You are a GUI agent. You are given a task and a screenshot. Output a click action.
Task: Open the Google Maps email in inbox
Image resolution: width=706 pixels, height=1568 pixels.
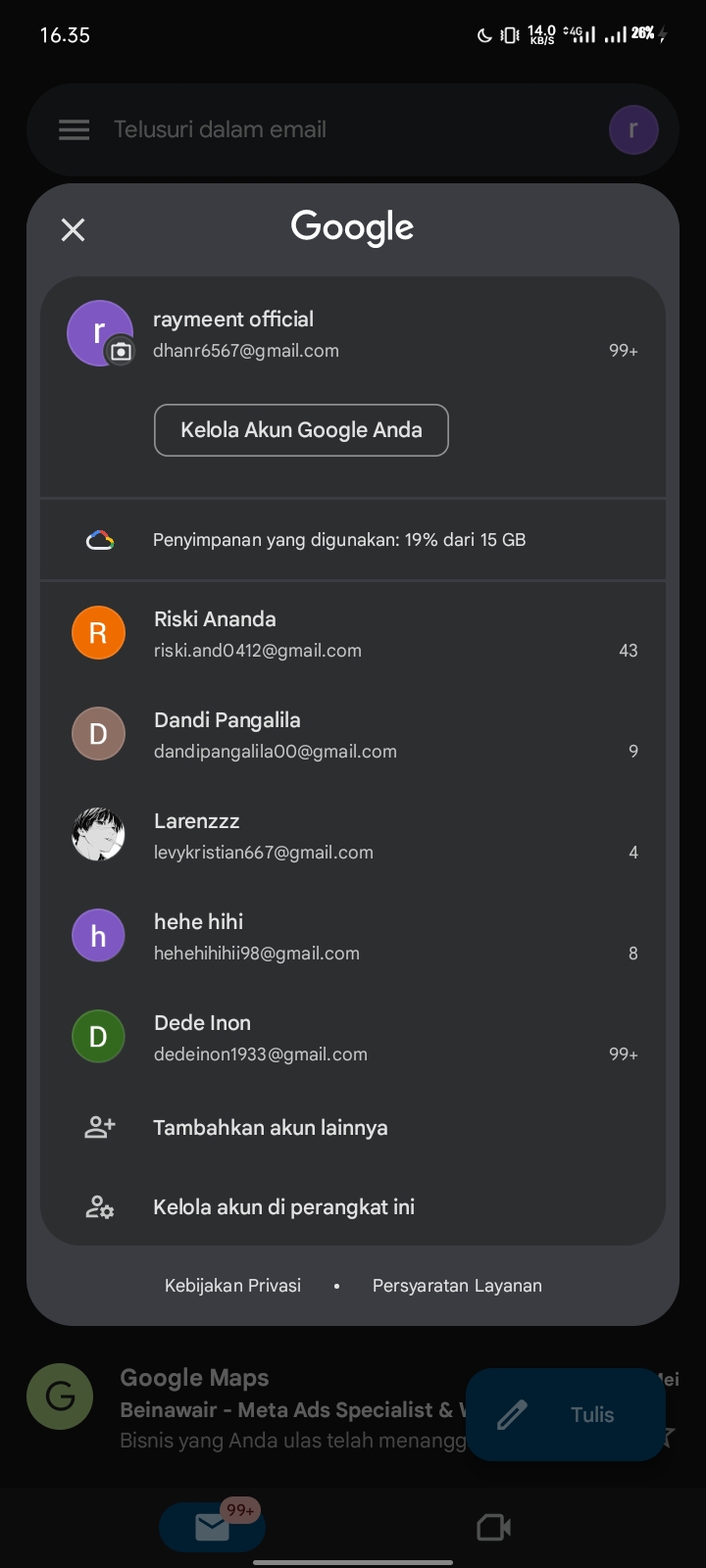353,1409
